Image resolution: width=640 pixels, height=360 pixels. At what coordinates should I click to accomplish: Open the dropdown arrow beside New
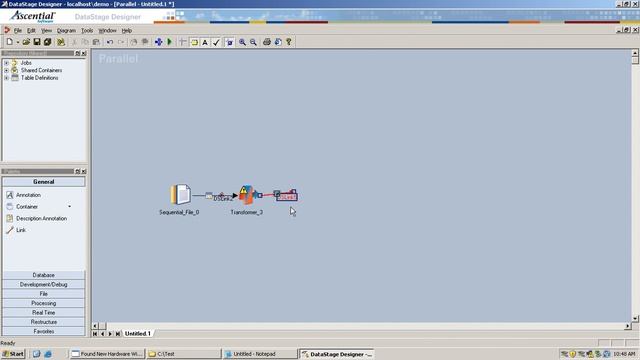18,42
